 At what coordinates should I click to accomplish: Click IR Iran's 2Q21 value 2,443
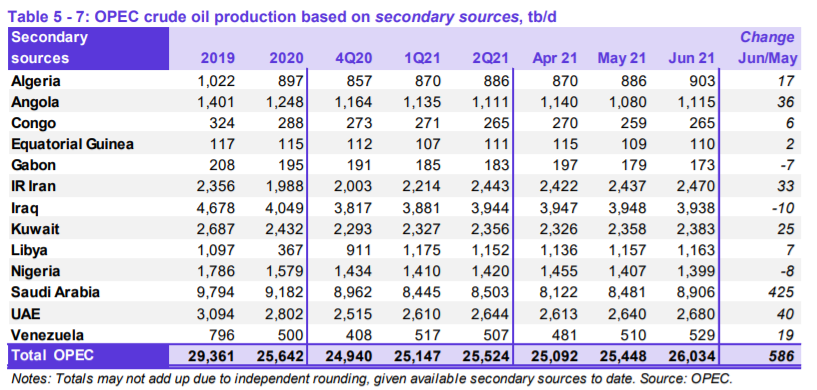[x=489, y=187]
